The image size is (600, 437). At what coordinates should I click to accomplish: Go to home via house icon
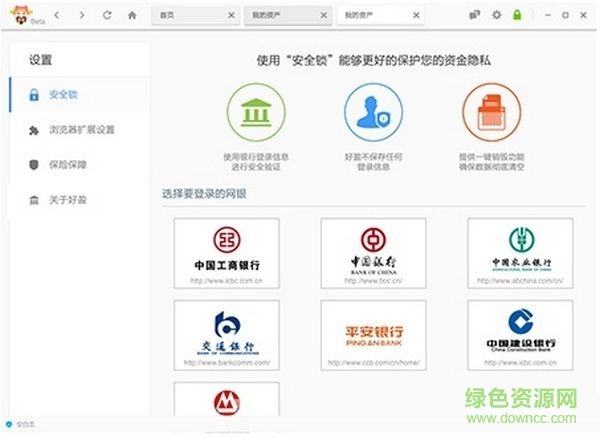(132, 16)
